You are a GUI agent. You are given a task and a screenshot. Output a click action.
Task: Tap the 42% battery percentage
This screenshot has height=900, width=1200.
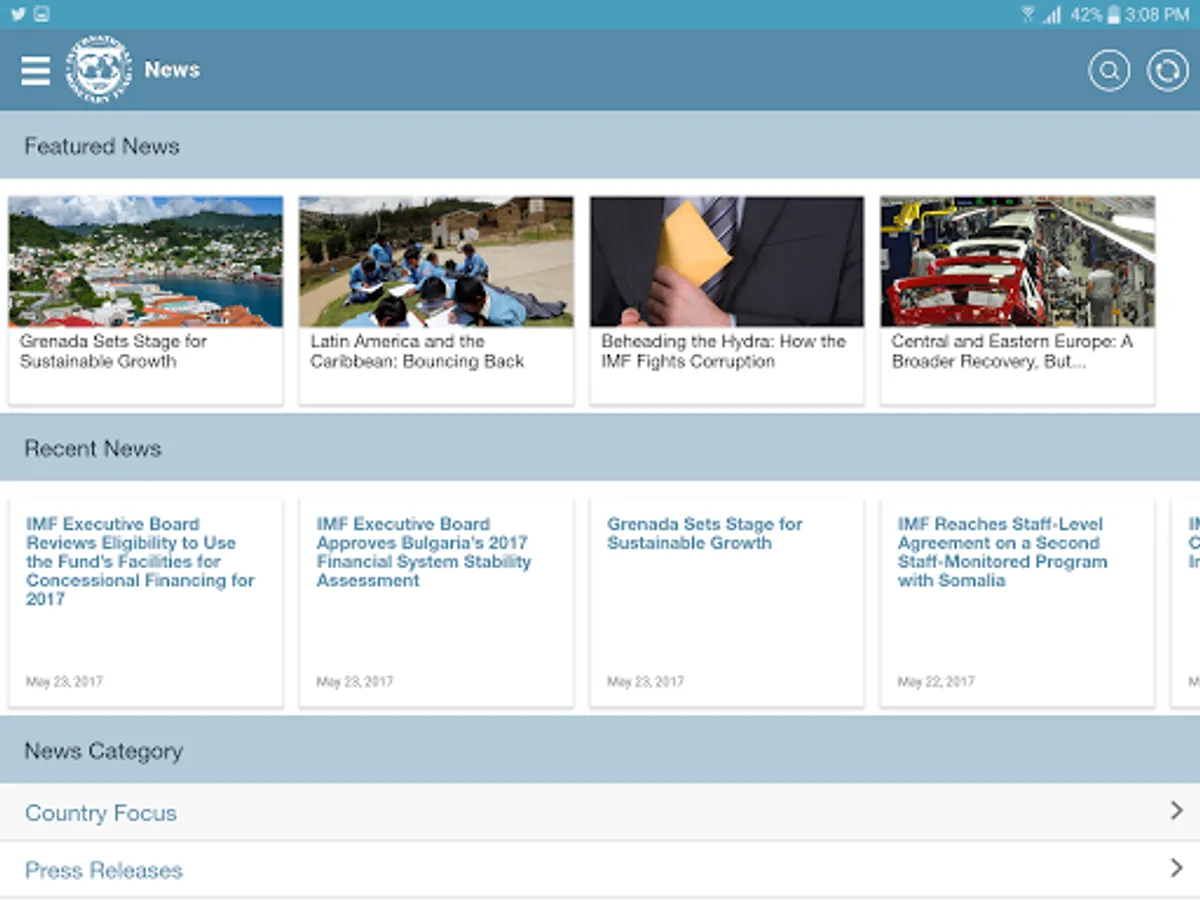(x=1086, y=14)
